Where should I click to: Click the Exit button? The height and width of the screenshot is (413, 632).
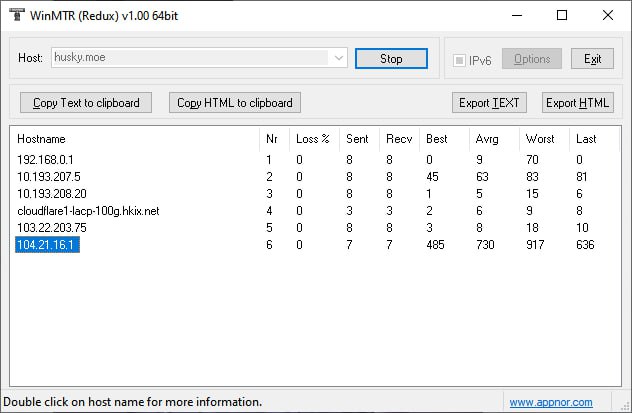(592, 59)
